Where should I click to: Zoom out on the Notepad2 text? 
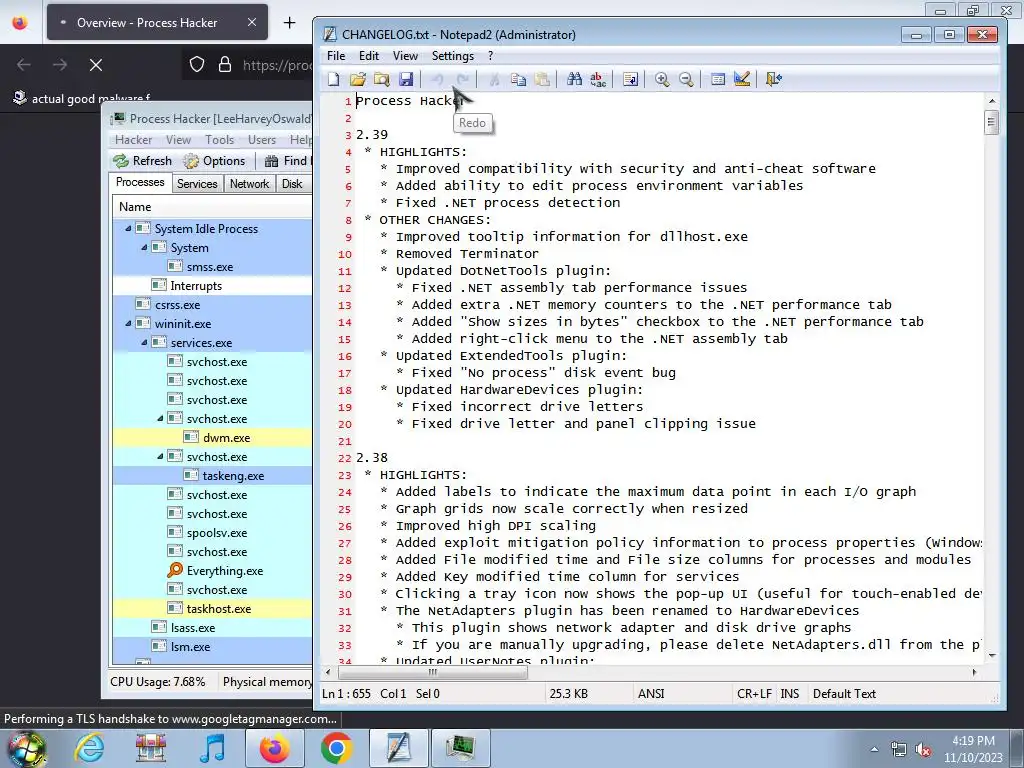(x=686, y=79)
